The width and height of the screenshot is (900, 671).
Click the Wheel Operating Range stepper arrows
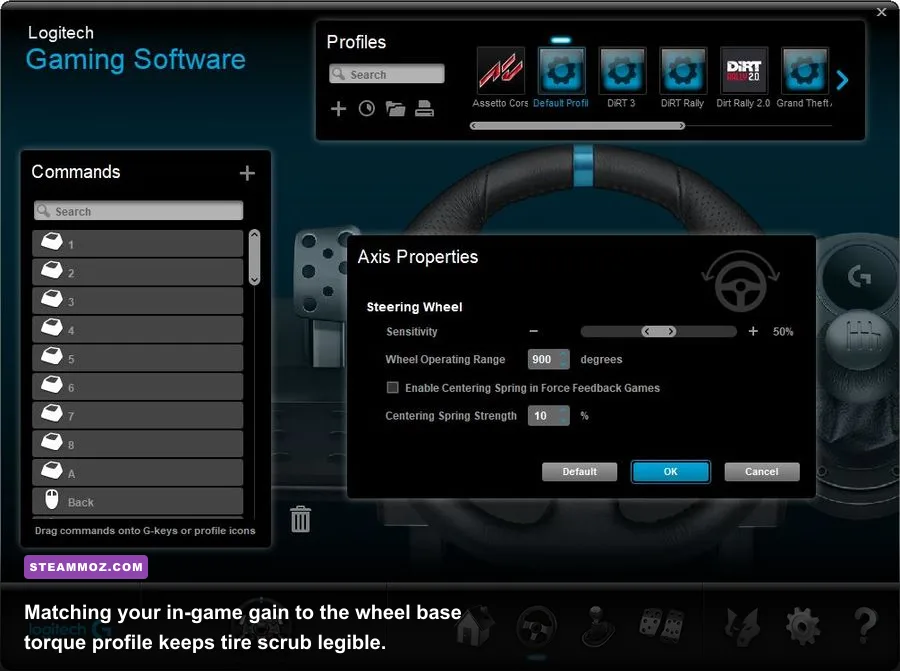coord(564,359)
